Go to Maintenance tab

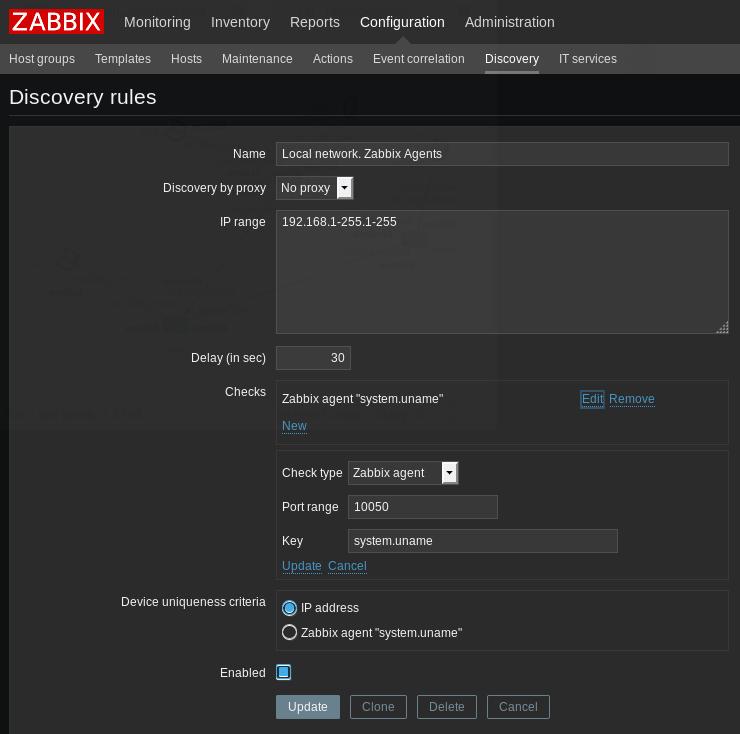pos(257,59)
